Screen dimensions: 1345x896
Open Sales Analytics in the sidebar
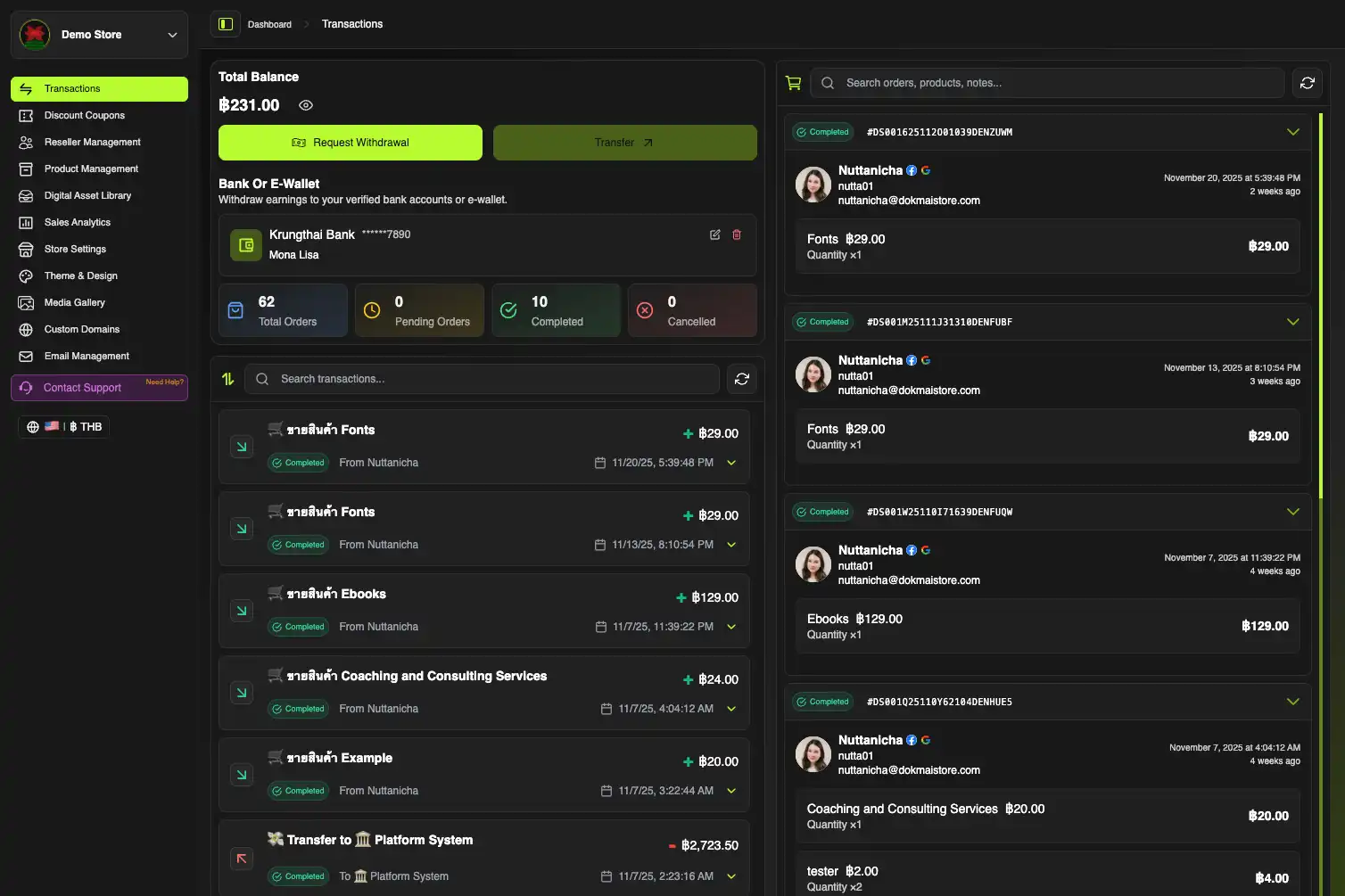click(78, 222)
